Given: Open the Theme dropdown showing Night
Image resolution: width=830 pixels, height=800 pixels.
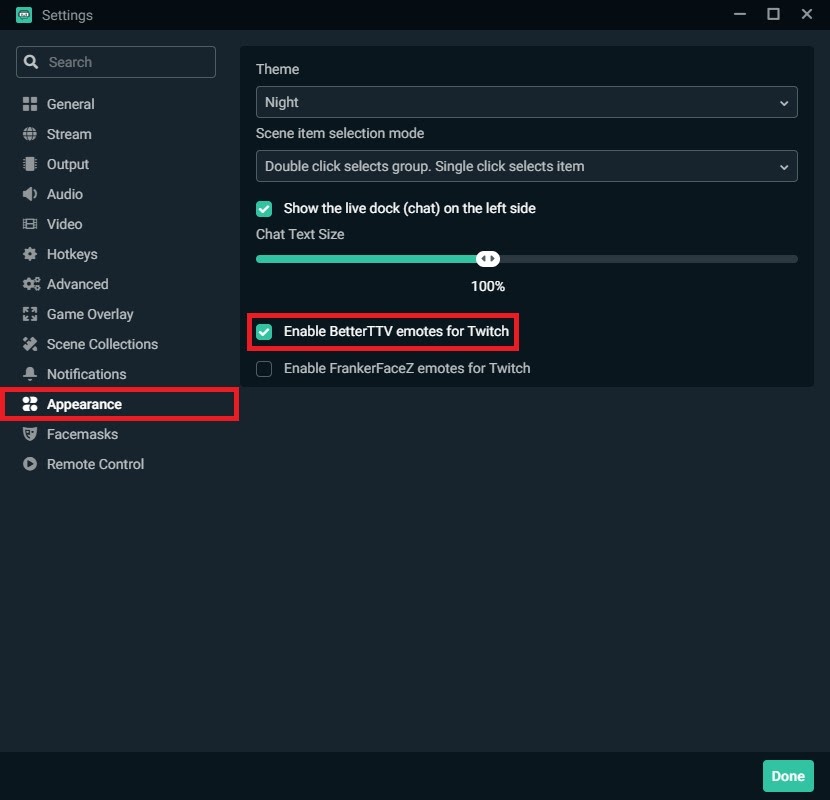Looking at the screenshot, I should pos(527,102).
